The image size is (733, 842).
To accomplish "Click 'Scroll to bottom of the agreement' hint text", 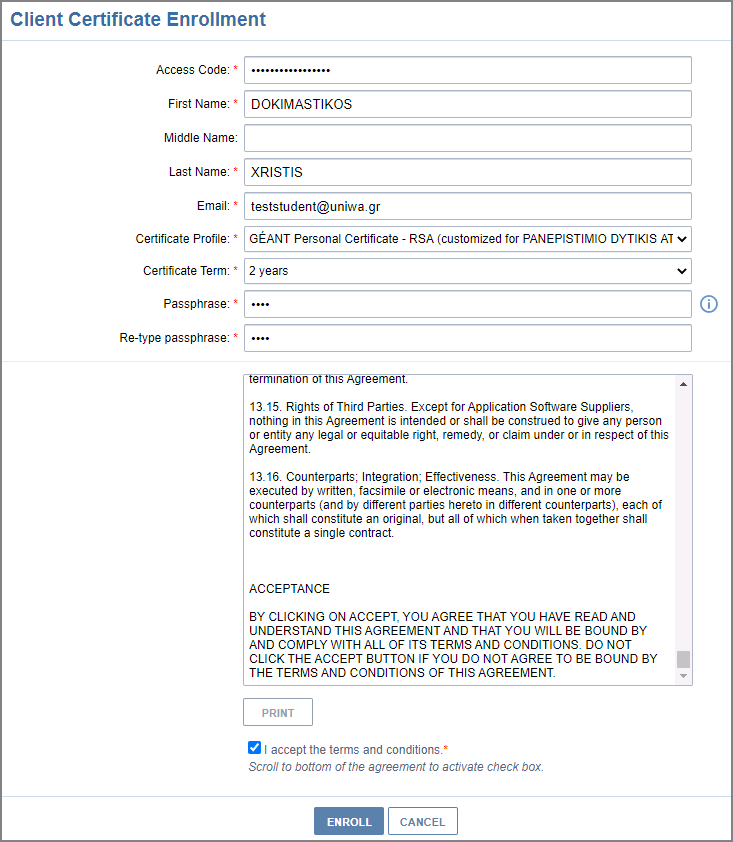I will tap(396, 767).
